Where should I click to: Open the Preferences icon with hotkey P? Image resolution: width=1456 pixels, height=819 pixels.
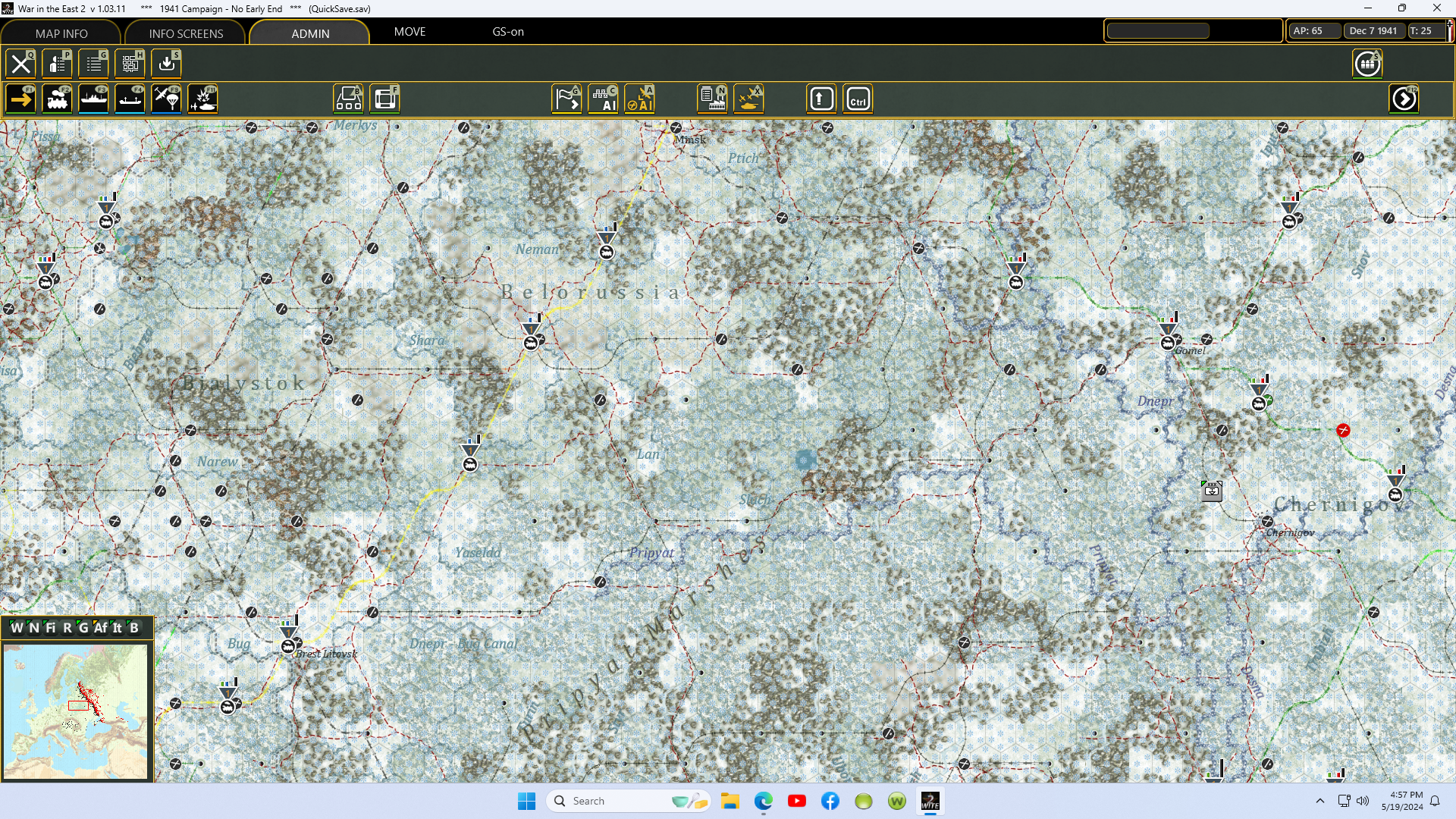coord(58,64)
